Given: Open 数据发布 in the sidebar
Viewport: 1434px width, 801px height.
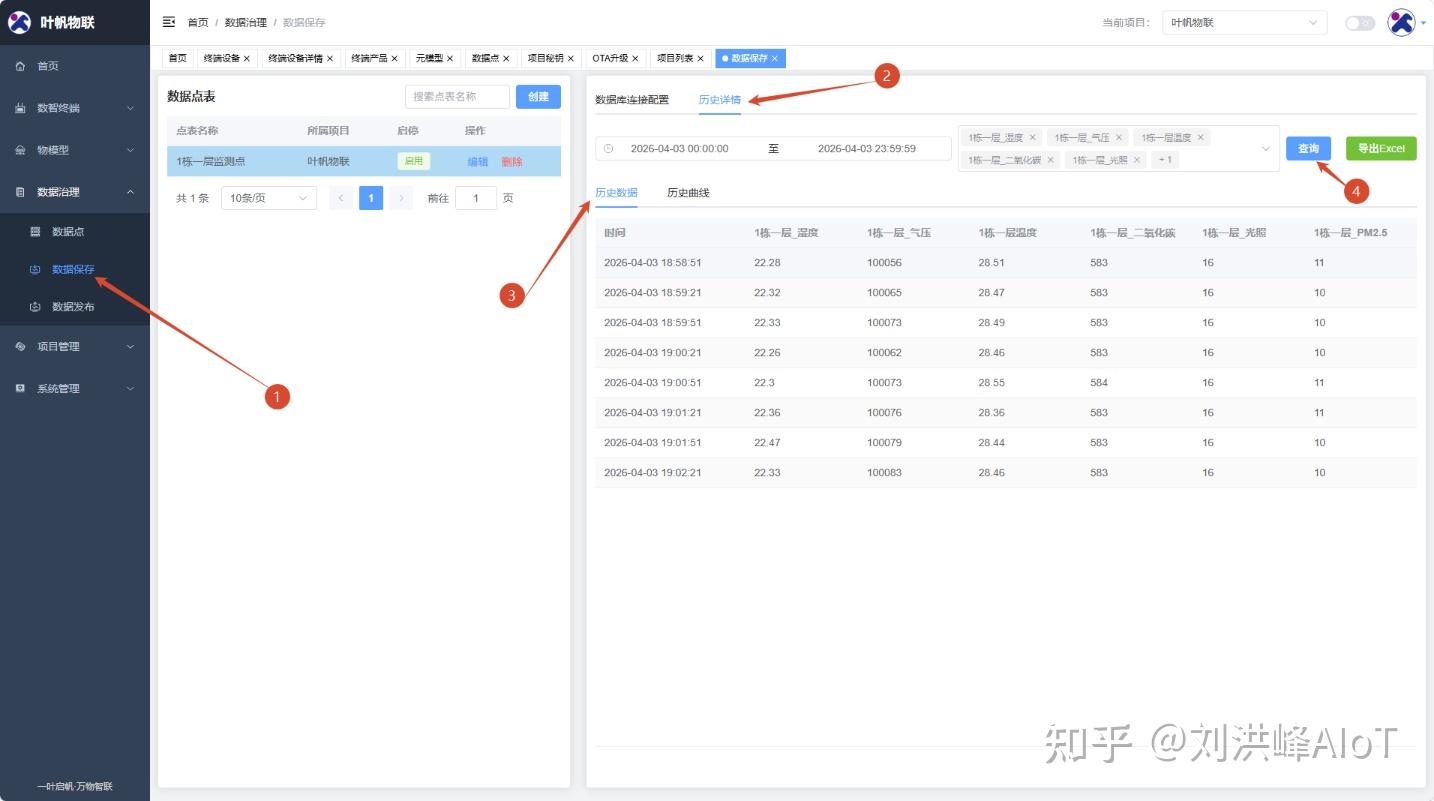Looking at the screenshot, I should [x=73, y=307].
